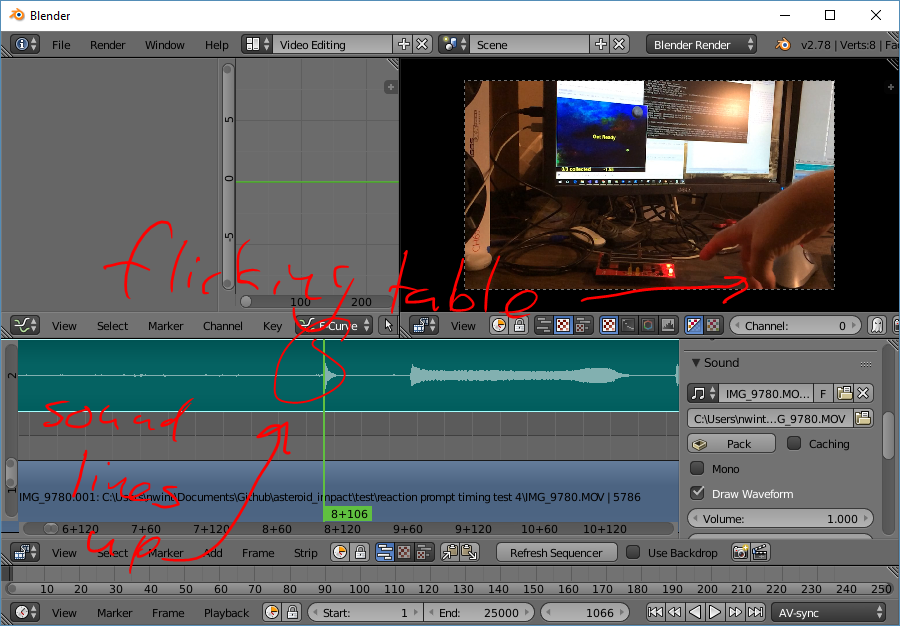
Task: Click the Pack button in Sound panel
Action: coord(731,443)
